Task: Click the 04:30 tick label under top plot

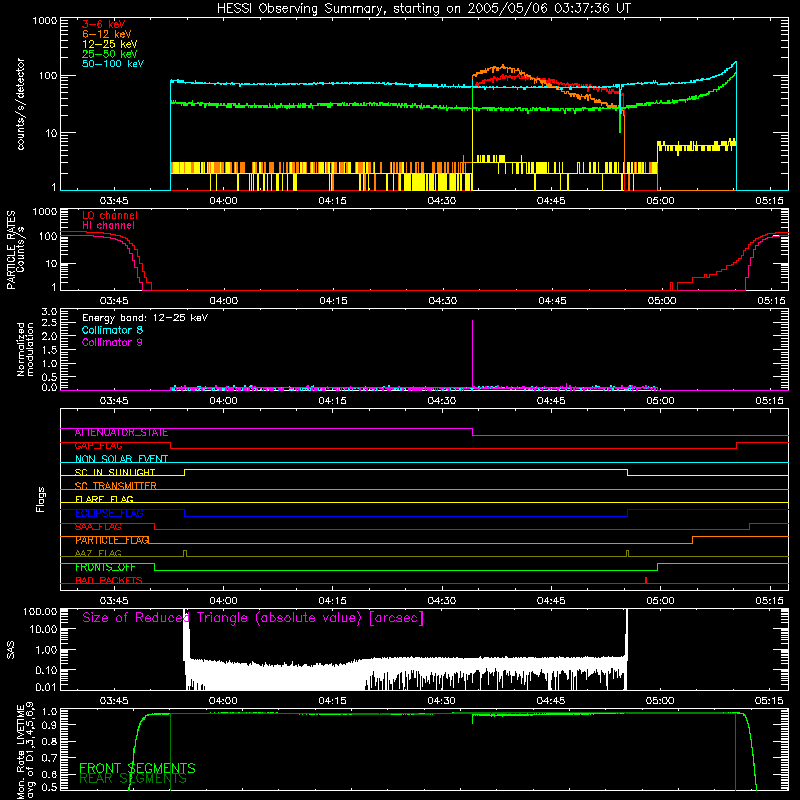Action: point(442,201)
